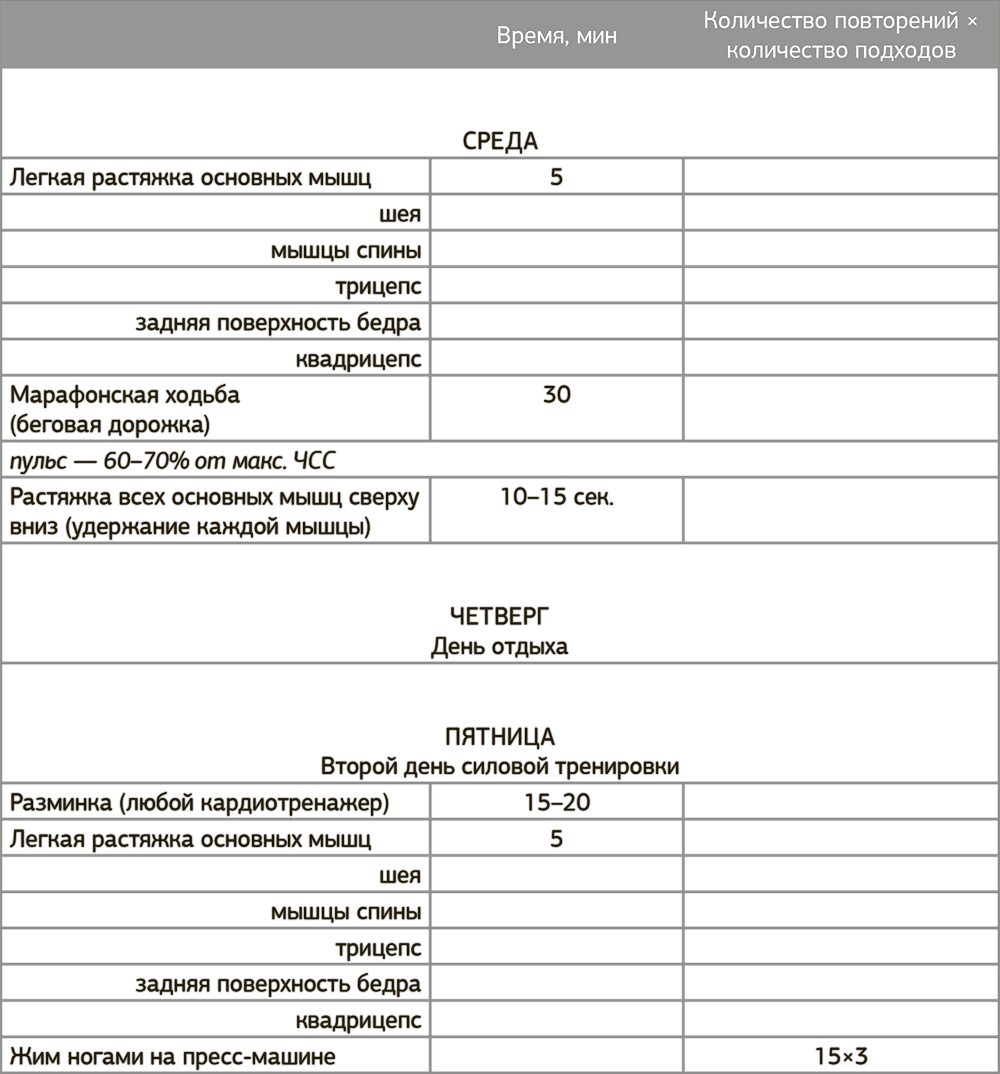Select the 'Количество повторений × количество подходов' header
The width and height of the screenshot is (1000, 1074).
(840, 36)
